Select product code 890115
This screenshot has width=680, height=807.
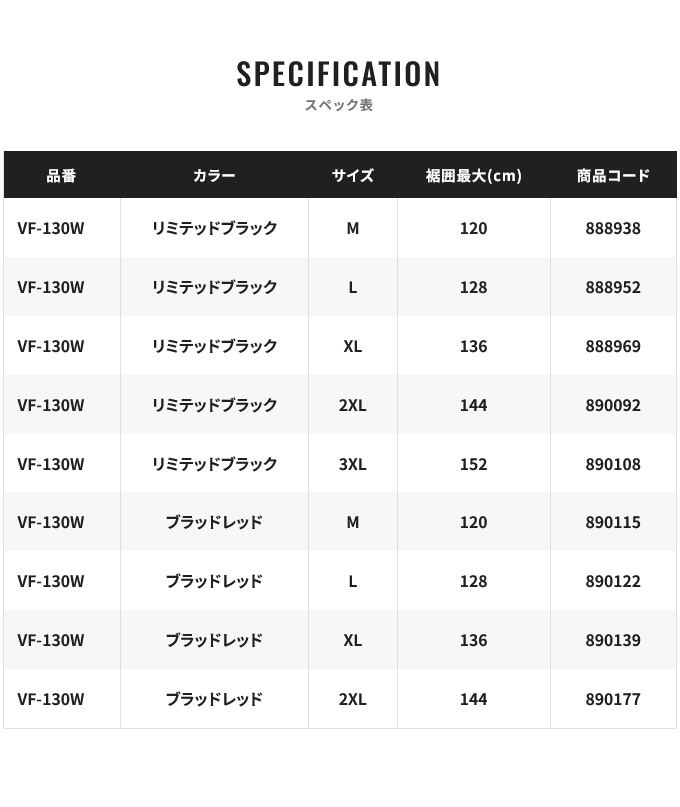(x=613, y=522)
